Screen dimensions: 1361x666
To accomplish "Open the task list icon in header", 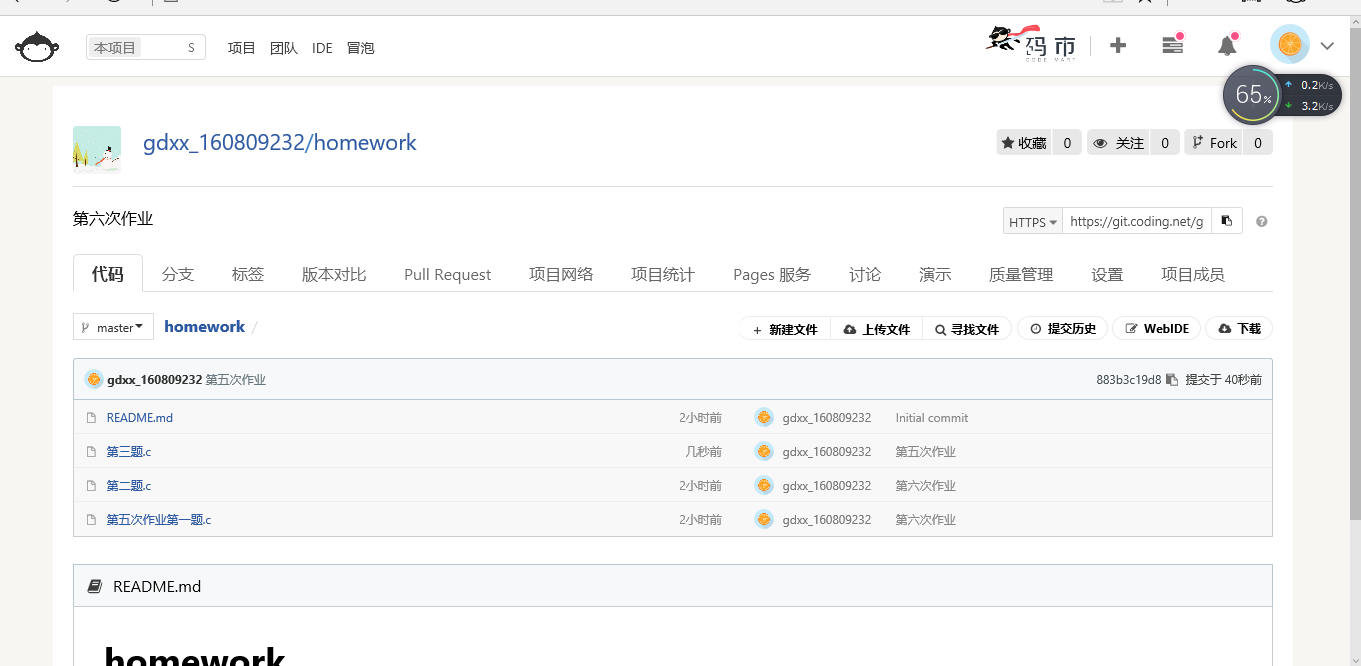I will coord(1172,45).
